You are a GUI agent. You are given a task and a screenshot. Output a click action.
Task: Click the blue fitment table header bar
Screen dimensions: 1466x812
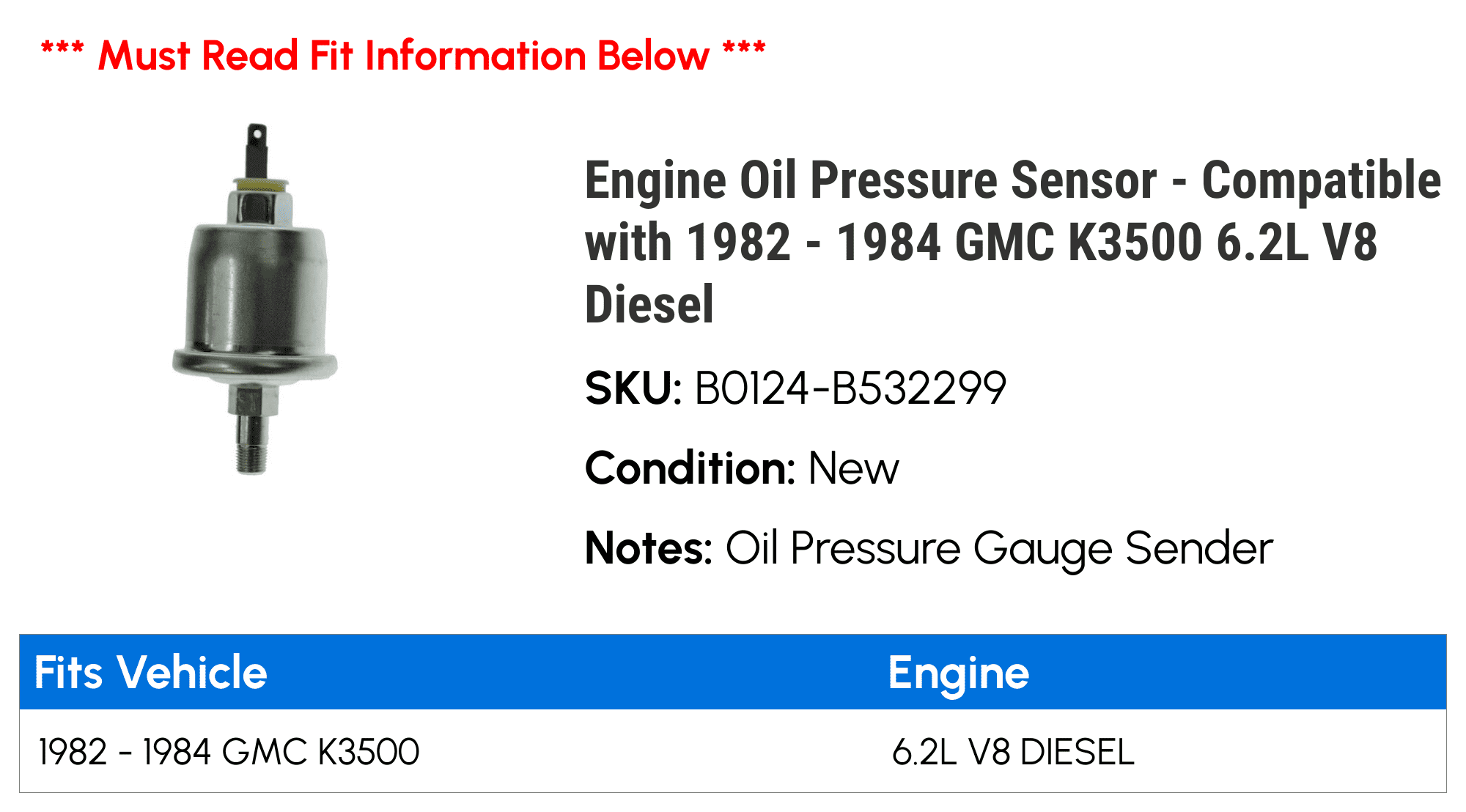click(x=733, y=672)
